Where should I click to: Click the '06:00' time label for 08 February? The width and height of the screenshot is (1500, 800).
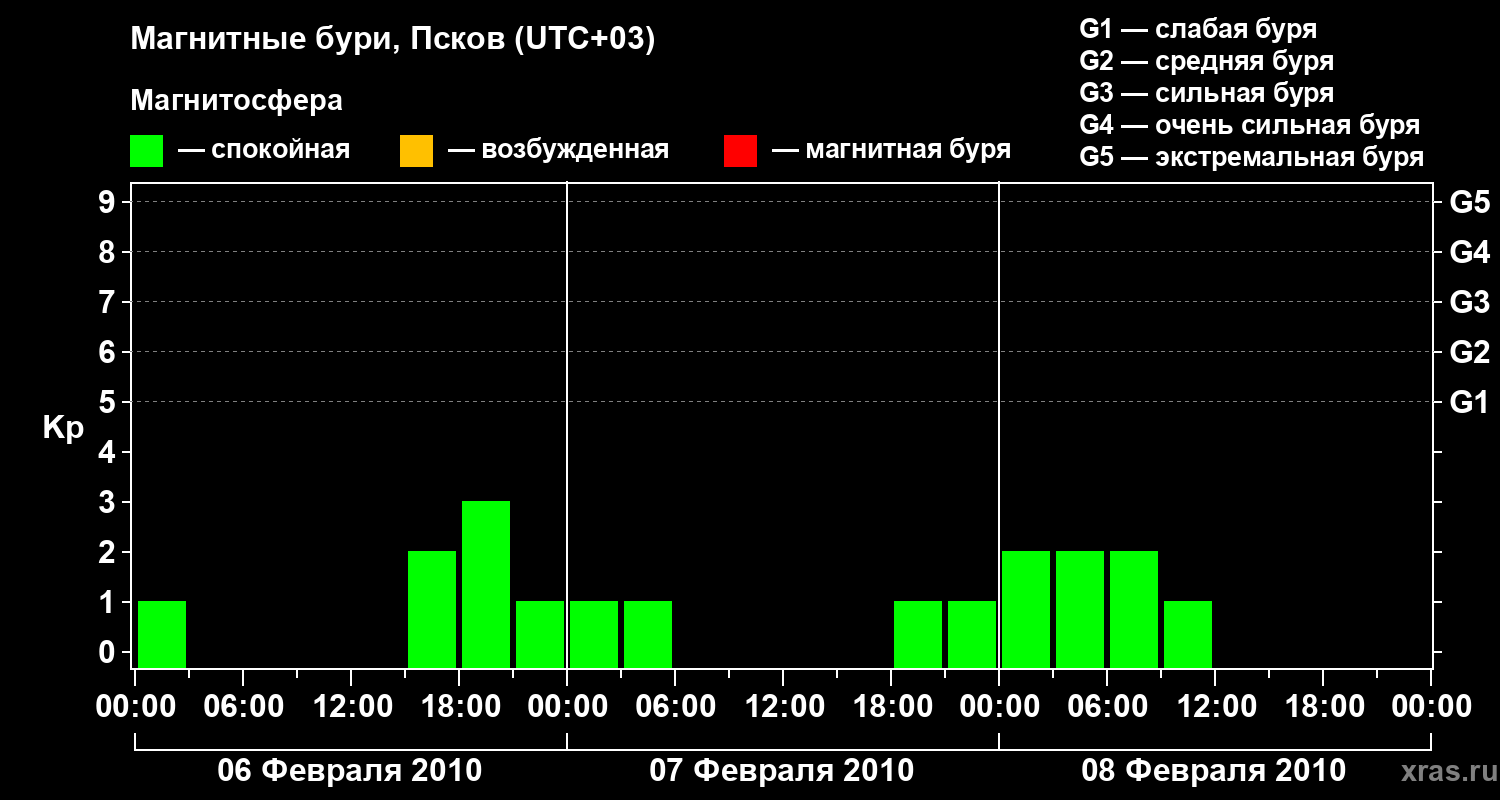(1107, 707)
